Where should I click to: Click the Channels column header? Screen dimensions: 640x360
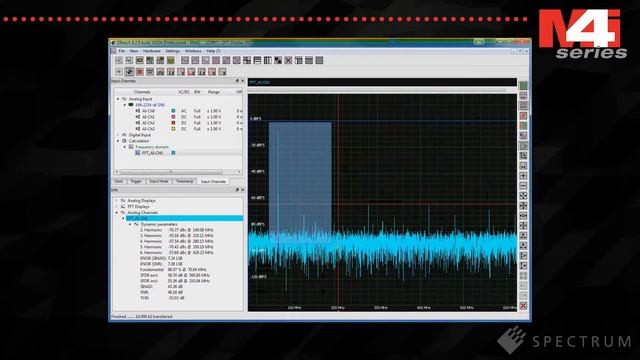(142, 92)
